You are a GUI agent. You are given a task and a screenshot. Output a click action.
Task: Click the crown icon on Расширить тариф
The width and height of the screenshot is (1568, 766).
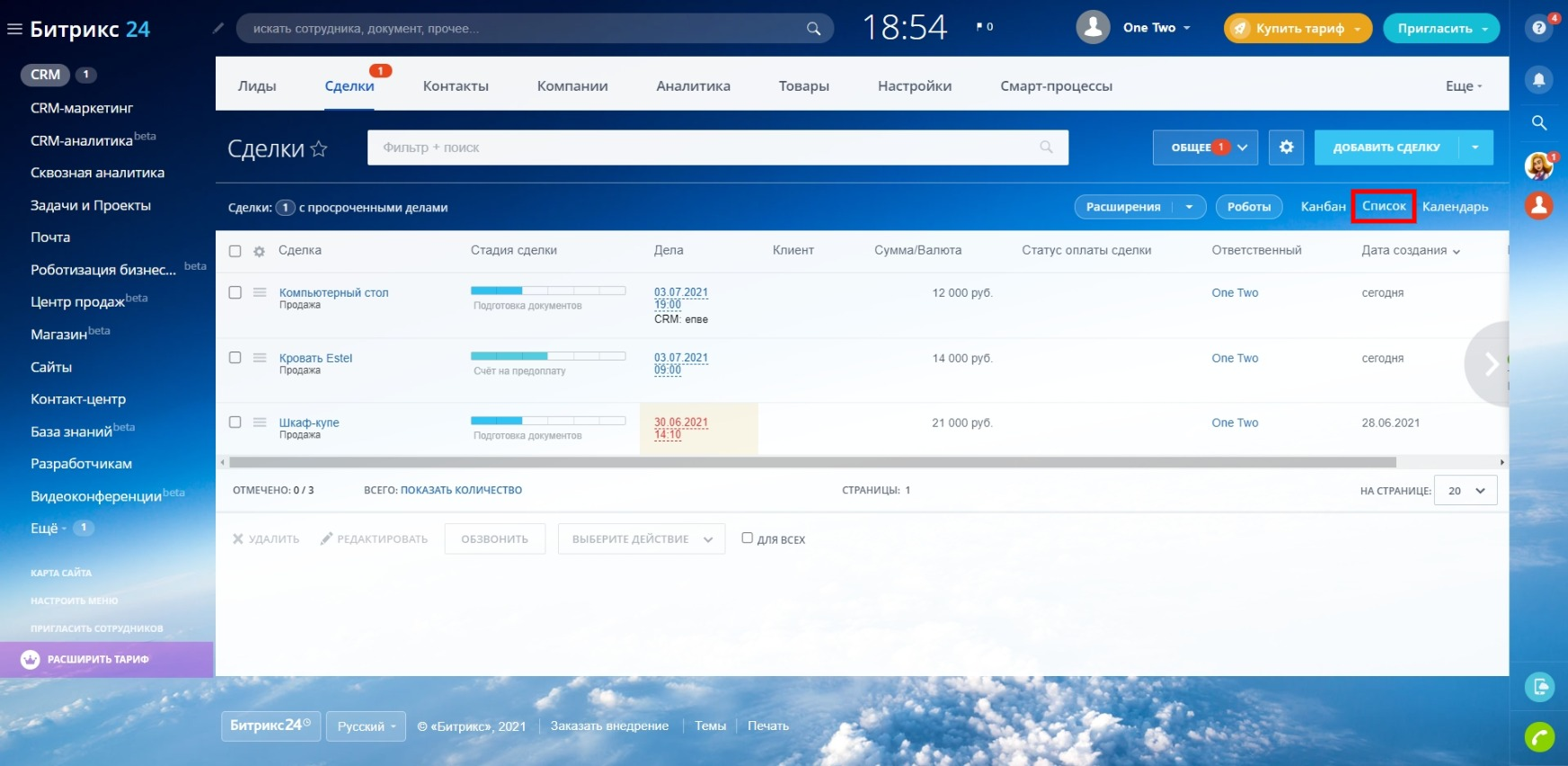coord(31,659)
